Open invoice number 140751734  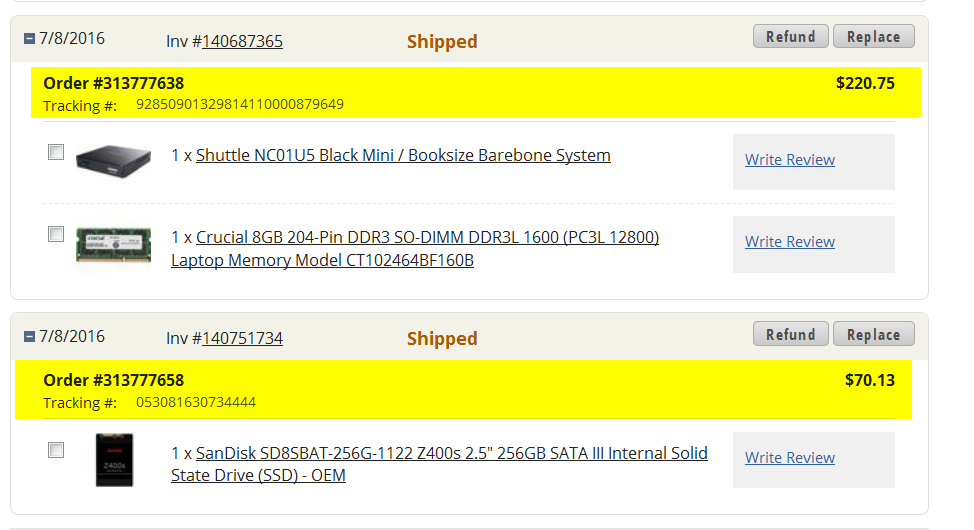coord(242,338)
